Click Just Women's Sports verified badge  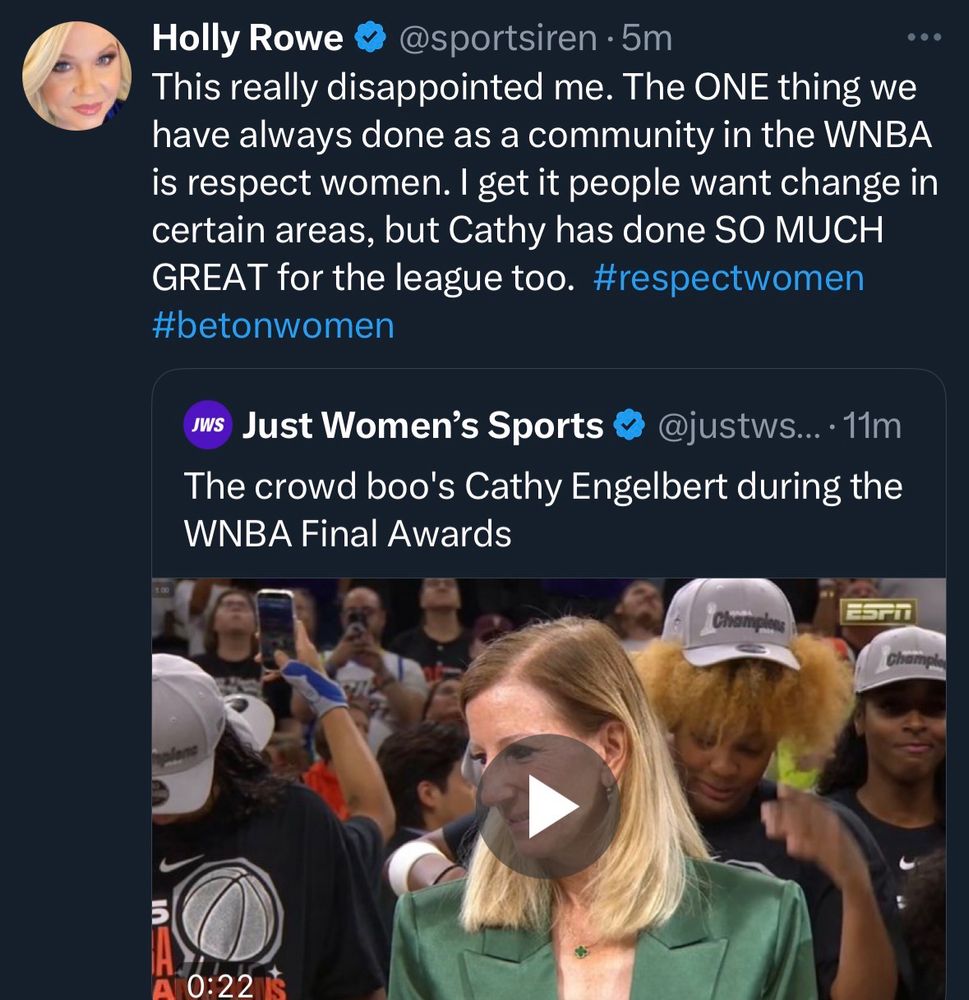[628, 427]
